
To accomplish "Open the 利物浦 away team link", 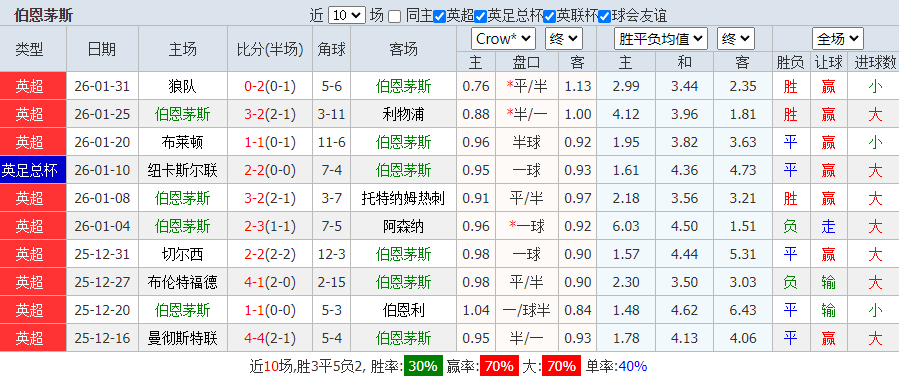I will (x=404, y=115).
